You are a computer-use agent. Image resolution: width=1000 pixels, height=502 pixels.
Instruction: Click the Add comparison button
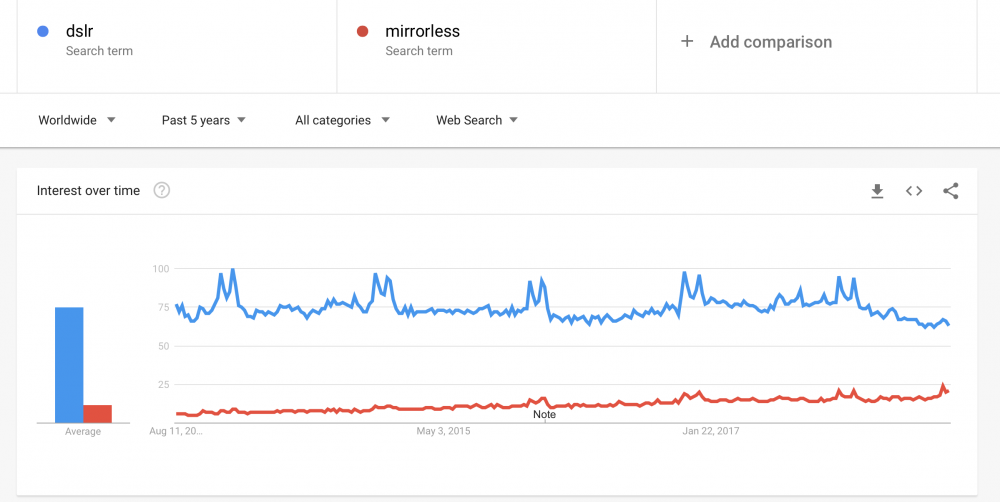770,42
